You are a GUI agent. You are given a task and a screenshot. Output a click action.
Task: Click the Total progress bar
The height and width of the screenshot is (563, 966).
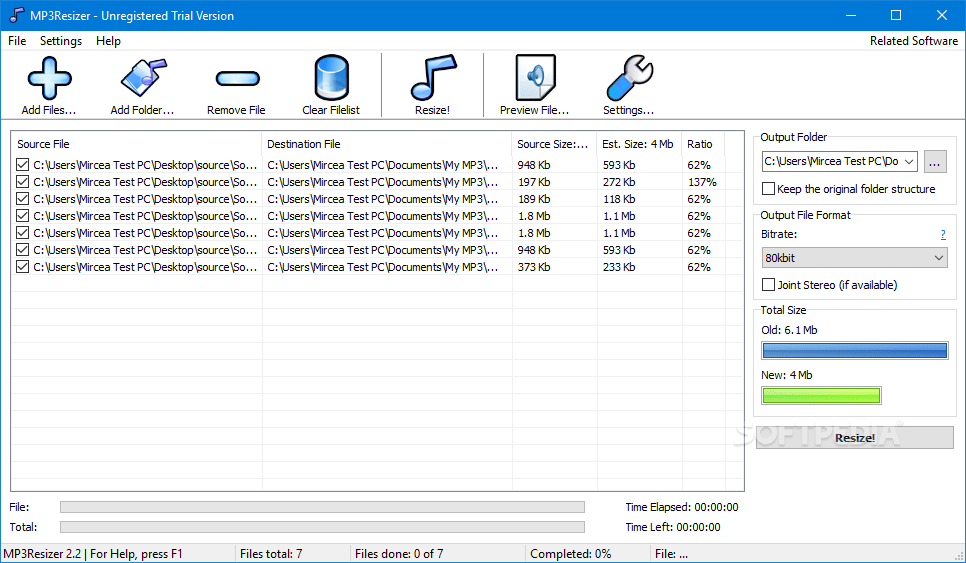pyautogui.click(x=322, y=527)
